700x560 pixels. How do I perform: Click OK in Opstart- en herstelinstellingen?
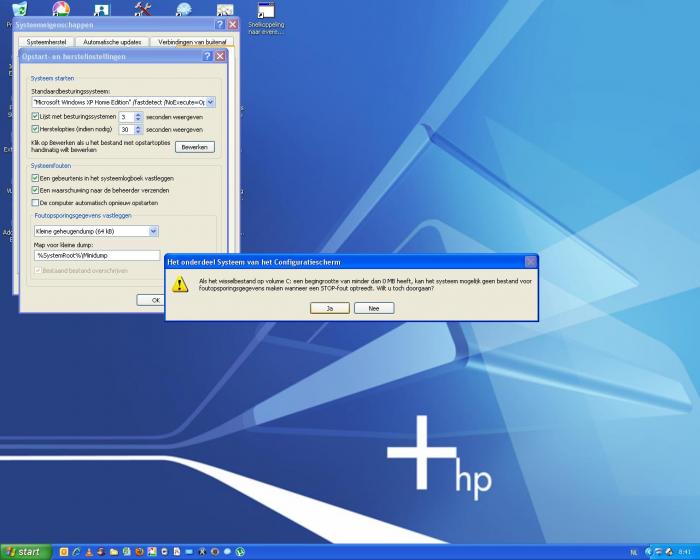[151, 300]
